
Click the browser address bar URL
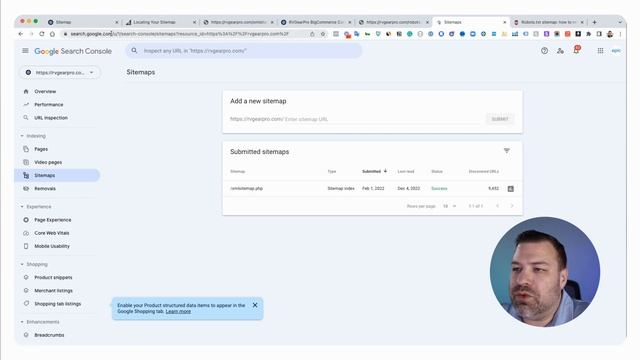180,34
